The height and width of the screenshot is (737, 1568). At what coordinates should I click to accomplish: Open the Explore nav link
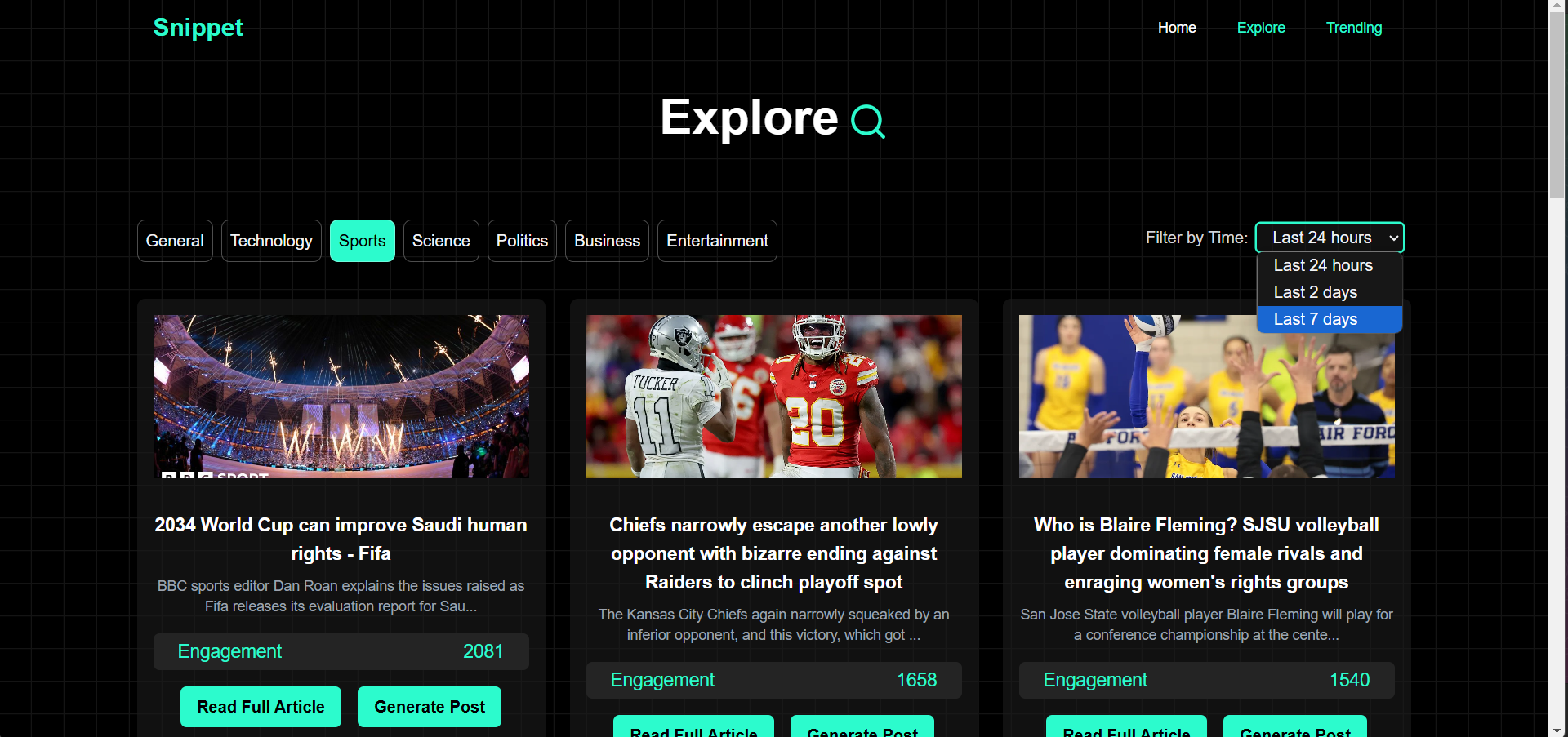[x=1261, y=28]
